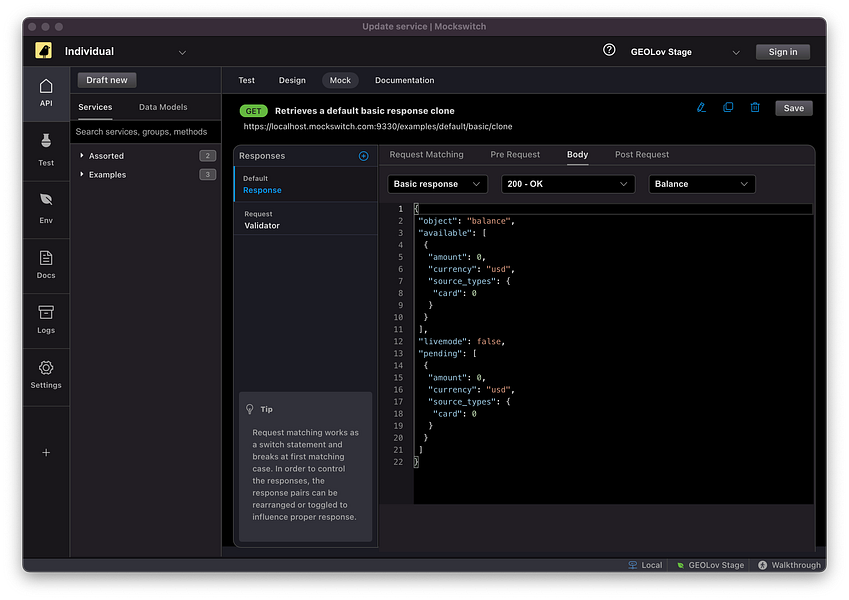Screen dimensions: 849x600
Task: Click GEOLov Stage entry in status bar
Action: [710, 565]
